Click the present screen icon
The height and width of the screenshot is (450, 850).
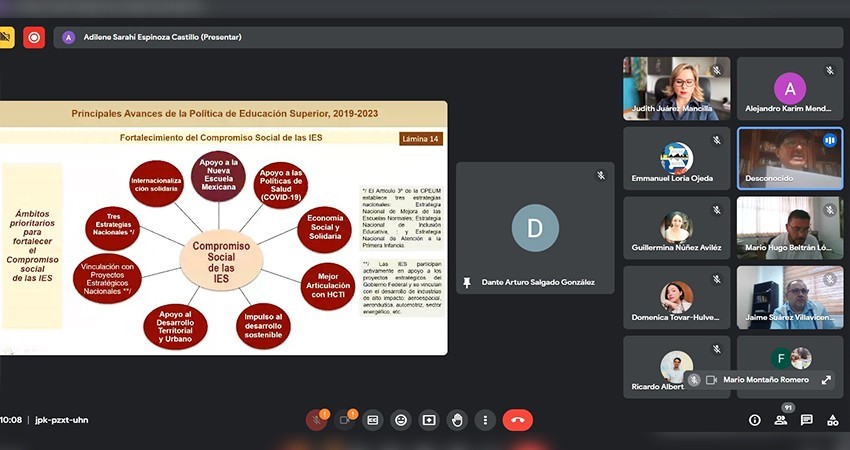pyautogui.click(x=429, y=420)
